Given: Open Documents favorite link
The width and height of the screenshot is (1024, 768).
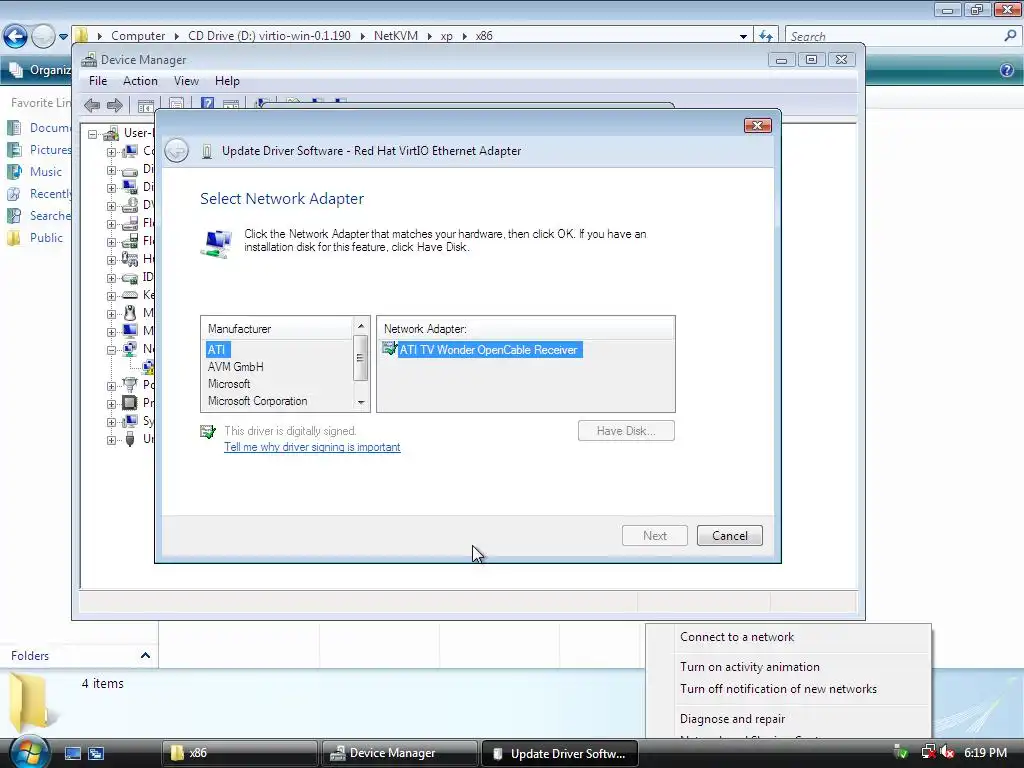Looking at the screenshot, I should click(39, 128).
